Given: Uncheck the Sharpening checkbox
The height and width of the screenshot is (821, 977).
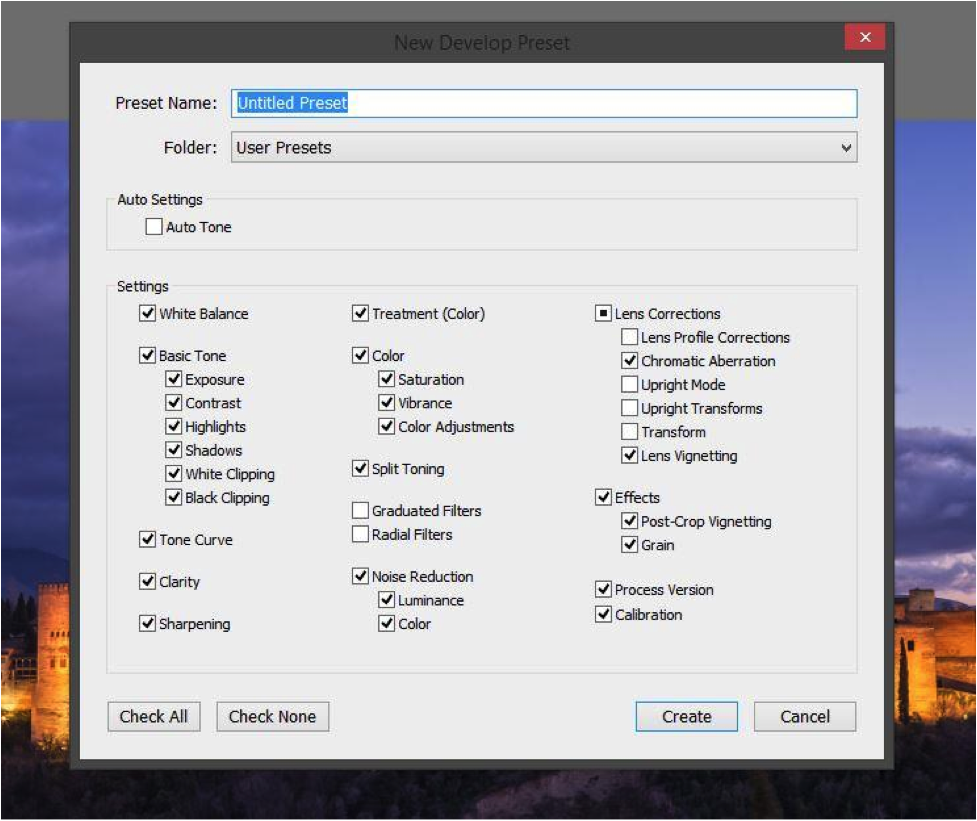Looking at the screenshot, I should pos(148,623).
